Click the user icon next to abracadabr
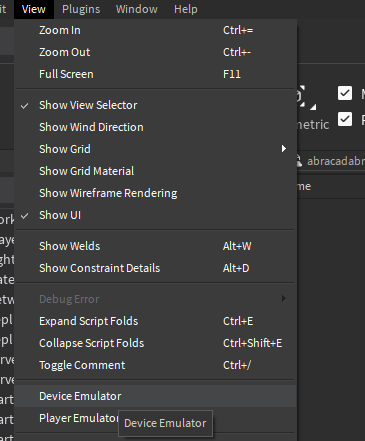This screenshot has height=441, width=365. coord(299,161)
